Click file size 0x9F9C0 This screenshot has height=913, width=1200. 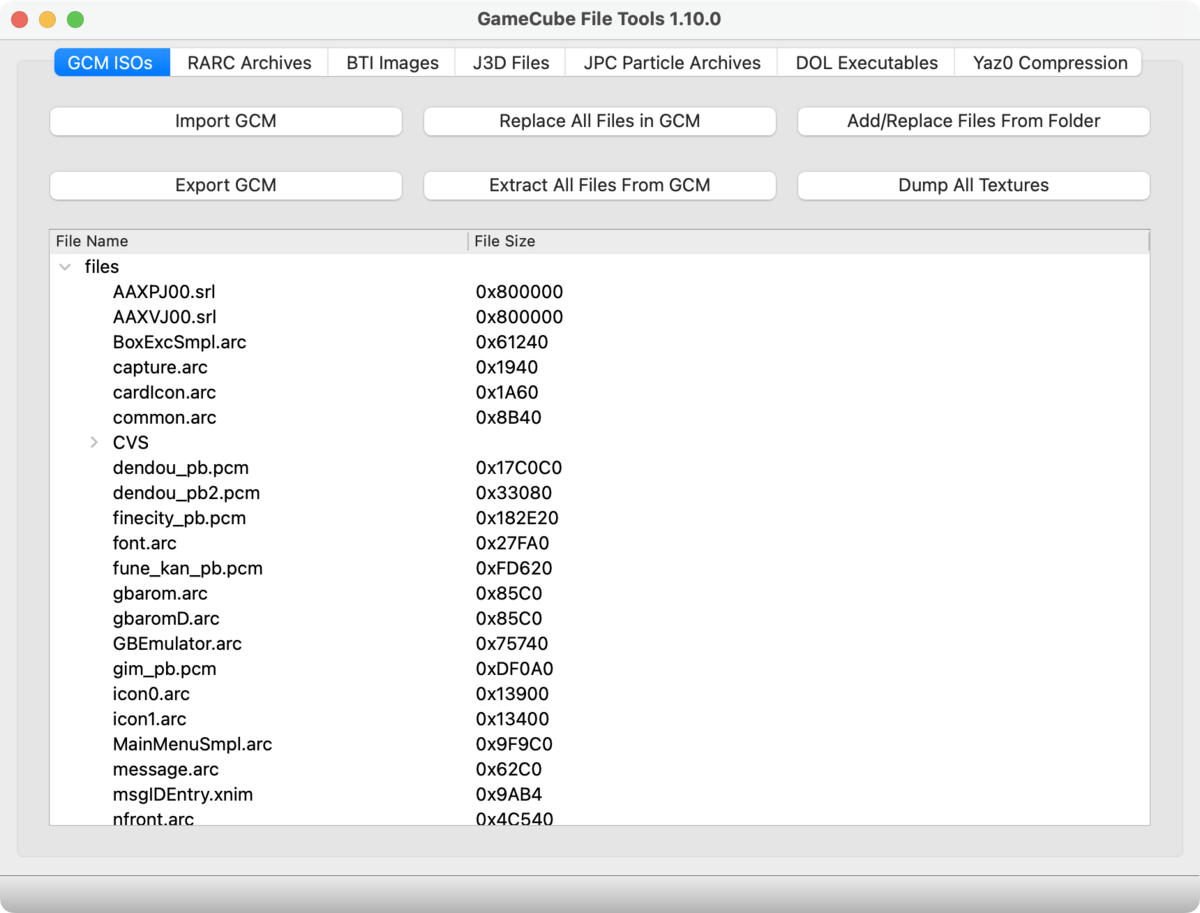pos(514,744)
